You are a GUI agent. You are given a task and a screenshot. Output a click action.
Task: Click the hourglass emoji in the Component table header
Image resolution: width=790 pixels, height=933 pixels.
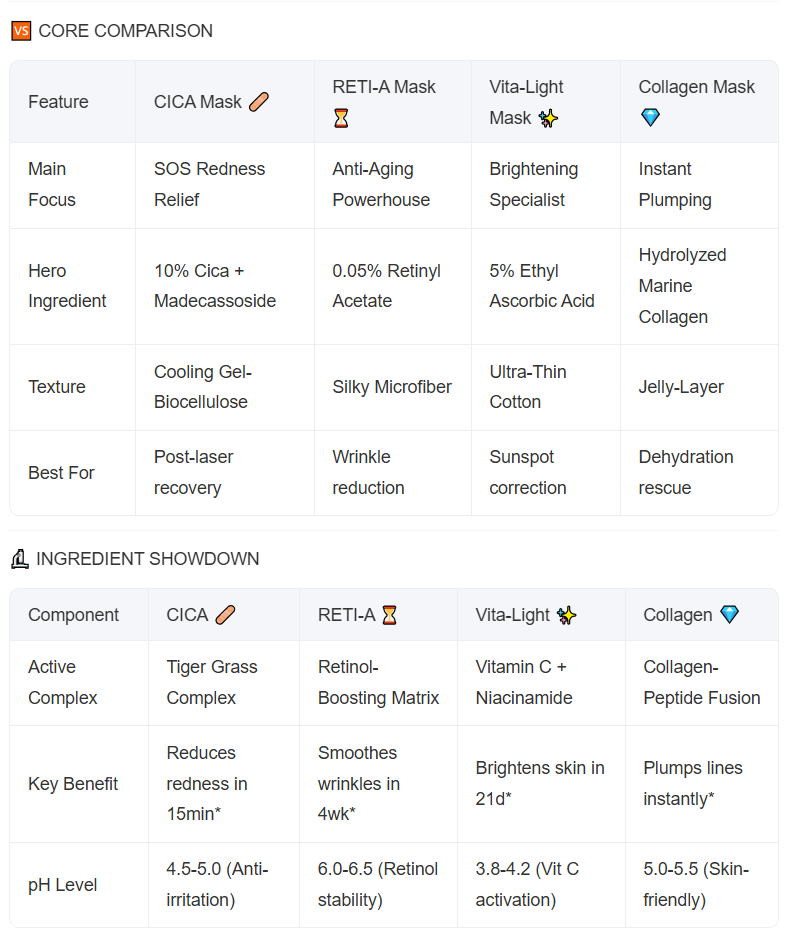pyautogui.click(x=389, y=615)
